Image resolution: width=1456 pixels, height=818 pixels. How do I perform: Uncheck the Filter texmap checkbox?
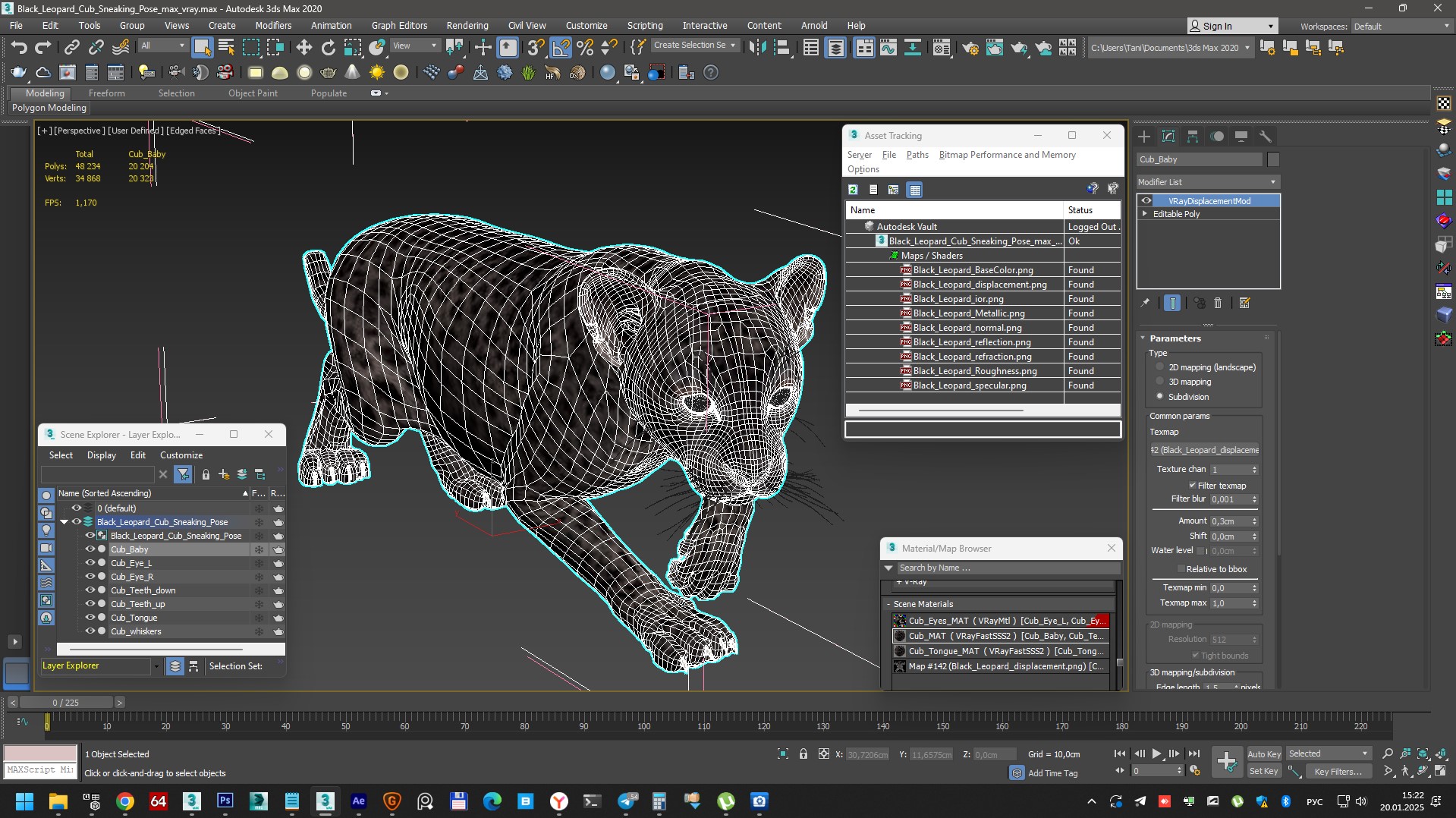[1192, 486]
